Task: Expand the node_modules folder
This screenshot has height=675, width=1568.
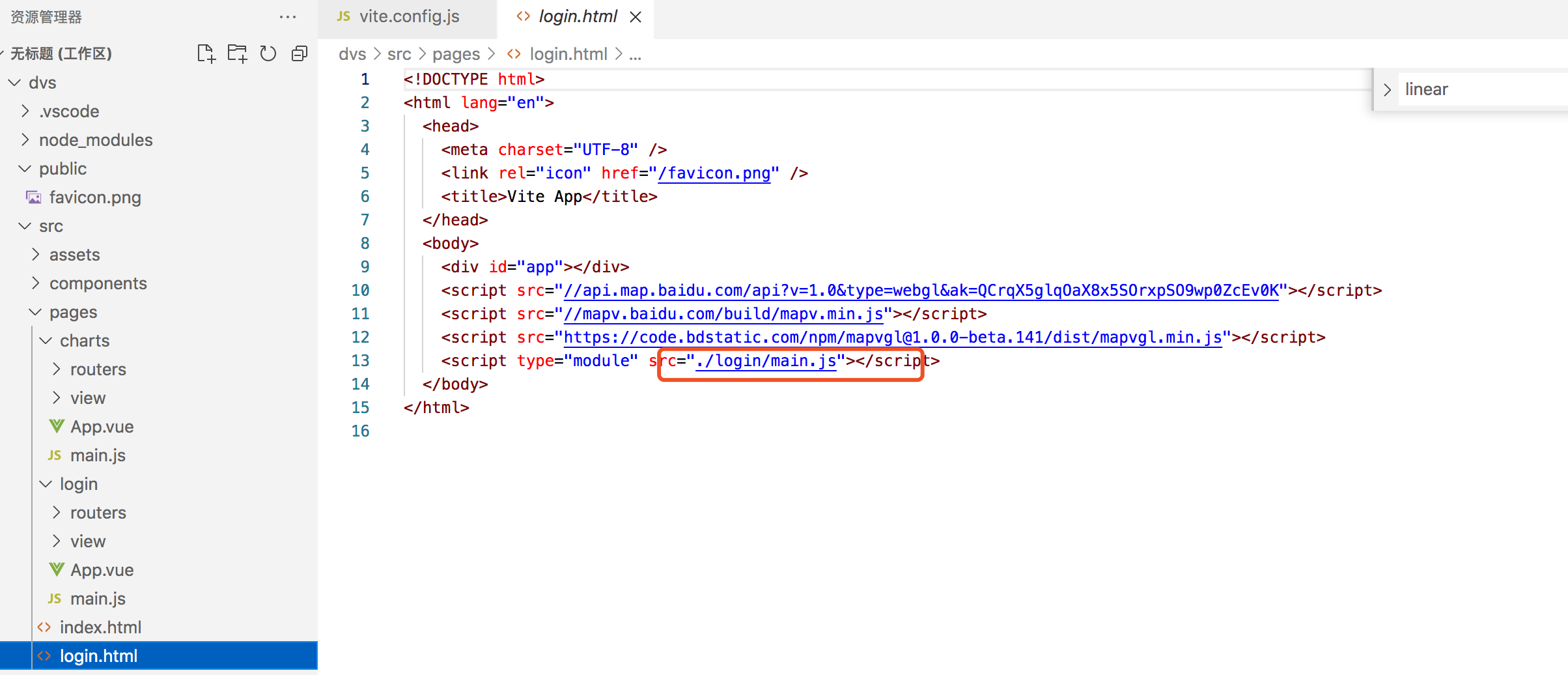Action: click(x=25, y=140)
